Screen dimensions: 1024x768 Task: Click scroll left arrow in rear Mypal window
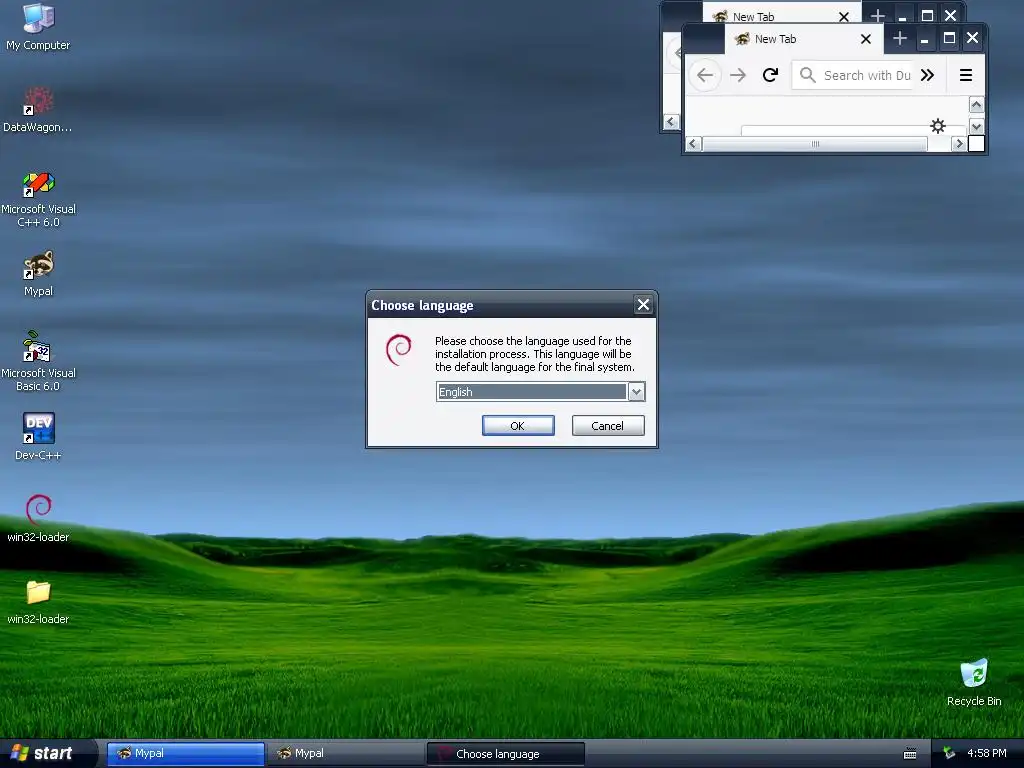671,122
